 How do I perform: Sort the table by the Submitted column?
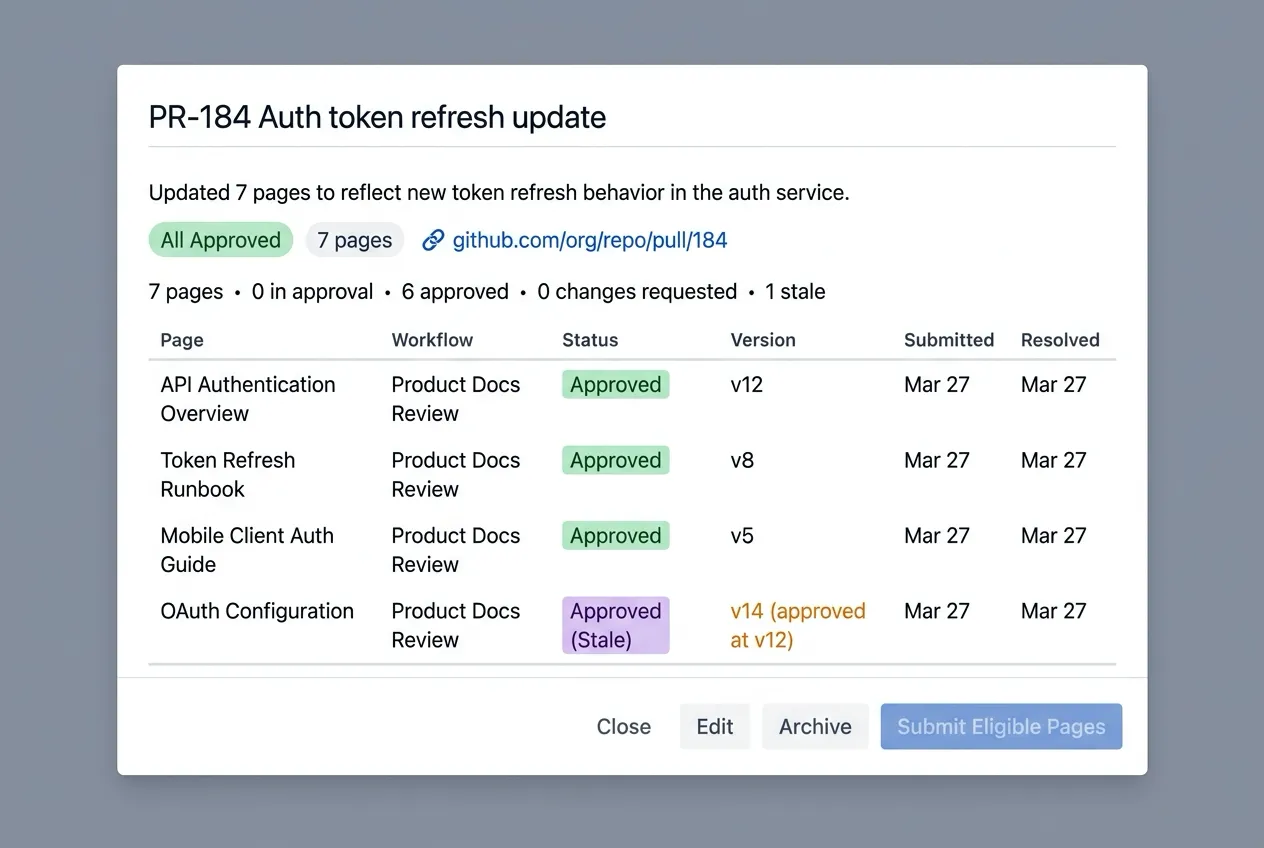tap(948, 340)
